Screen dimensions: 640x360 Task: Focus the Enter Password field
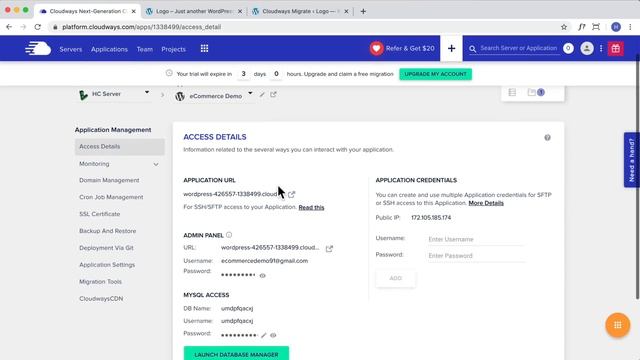coord(476,256)
